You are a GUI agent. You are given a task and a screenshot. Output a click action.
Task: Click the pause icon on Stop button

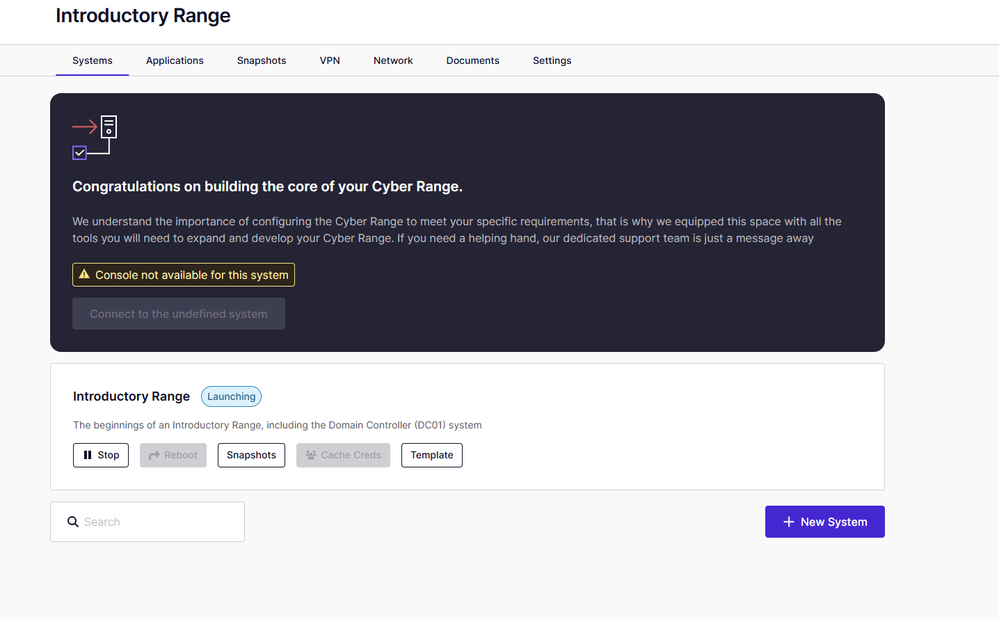click(88, 455)
